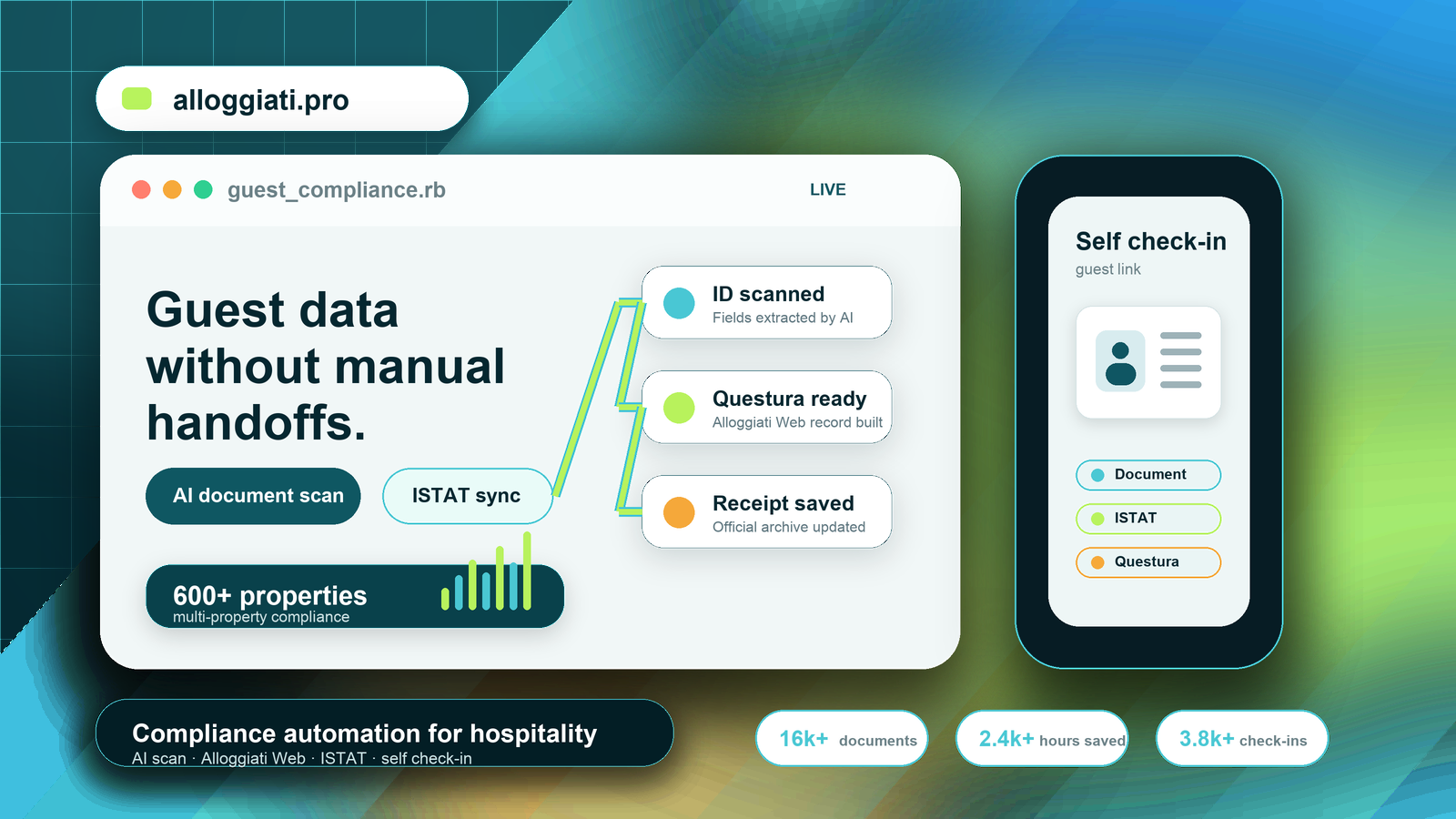Select the ISTAT sync button
The image size is (1456, 819).
coord(467,496)
